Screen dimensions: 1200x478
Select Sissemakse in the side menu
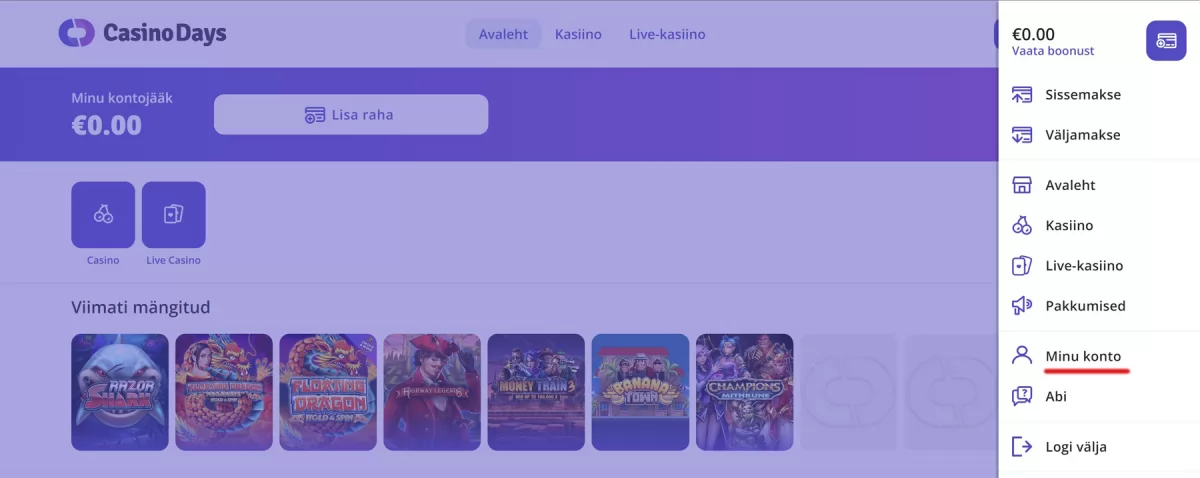tap(1083, 95)
